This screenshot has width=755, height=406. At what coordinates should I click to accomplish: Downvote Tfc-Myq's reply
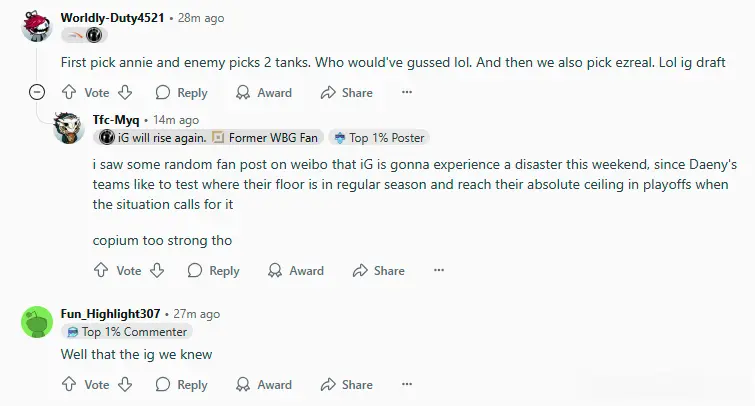point(157,270)
